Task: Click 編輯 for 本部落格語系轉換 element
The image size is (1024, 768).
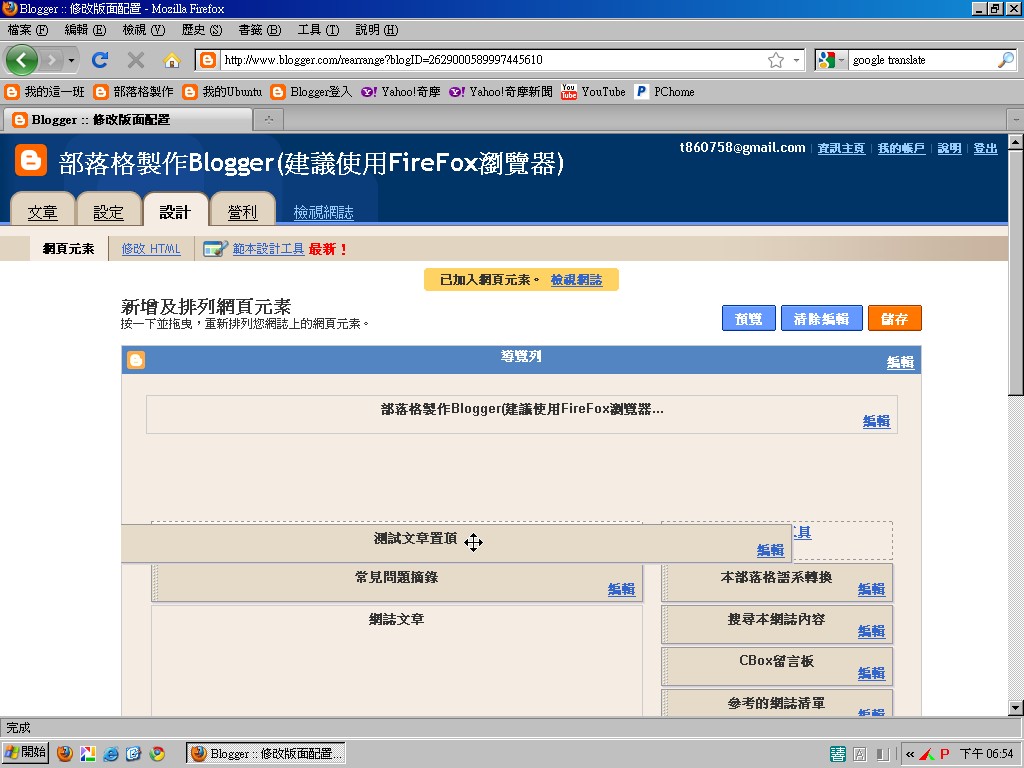Action: [x=871, y=590]
